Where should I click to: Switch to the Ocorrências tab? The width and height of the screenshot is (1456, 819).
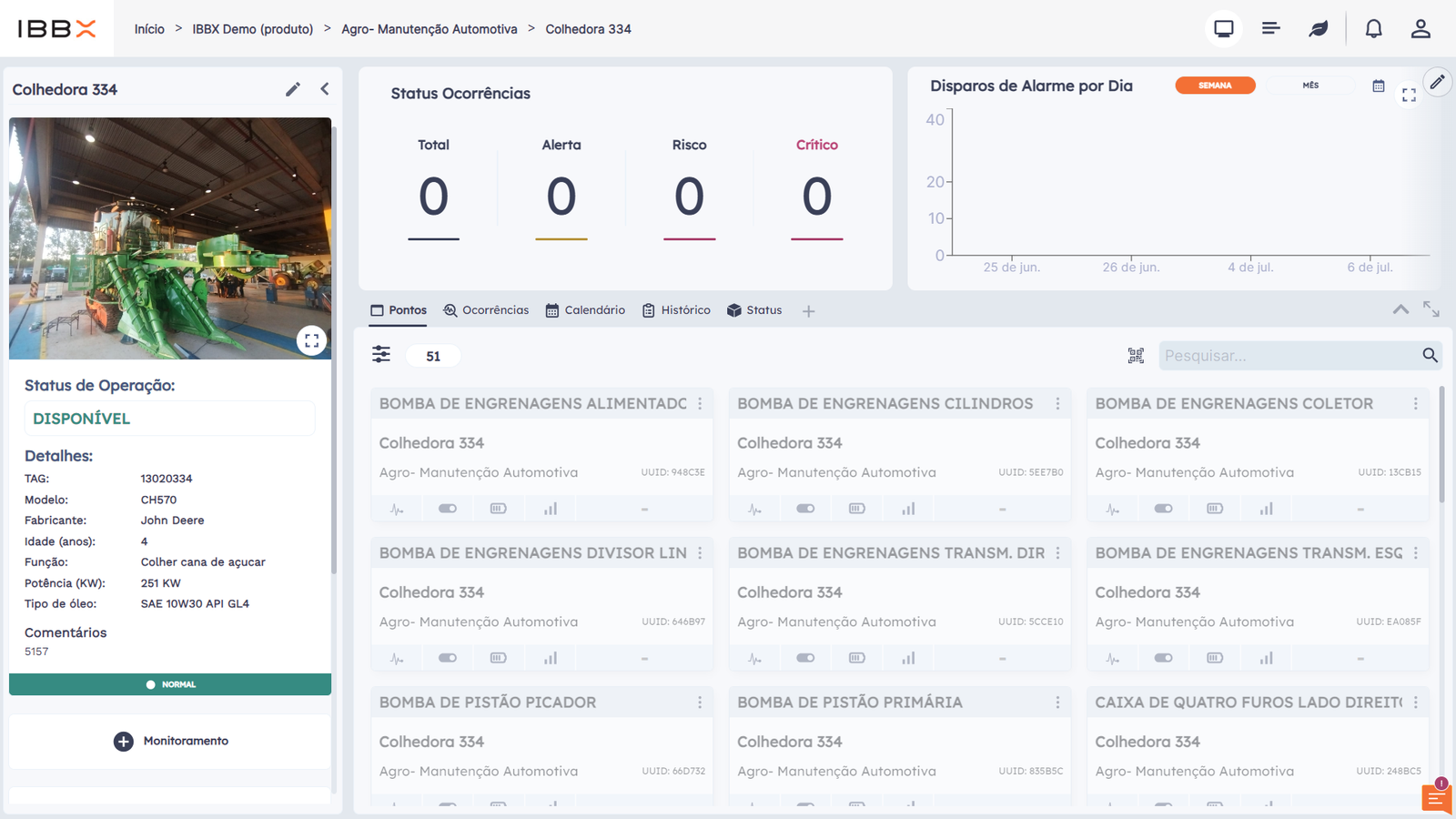tap(486, 310)
